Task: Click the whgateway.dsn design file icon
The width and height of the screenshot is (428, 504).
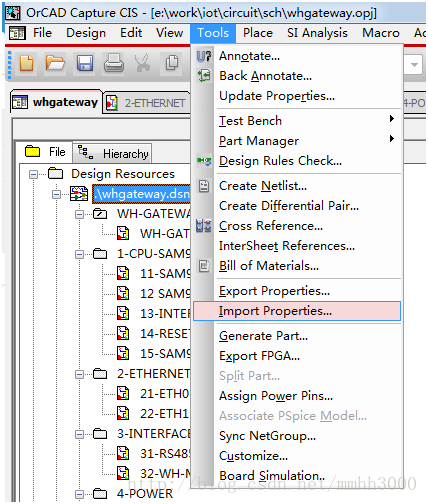Action: (x=79, y=194)
